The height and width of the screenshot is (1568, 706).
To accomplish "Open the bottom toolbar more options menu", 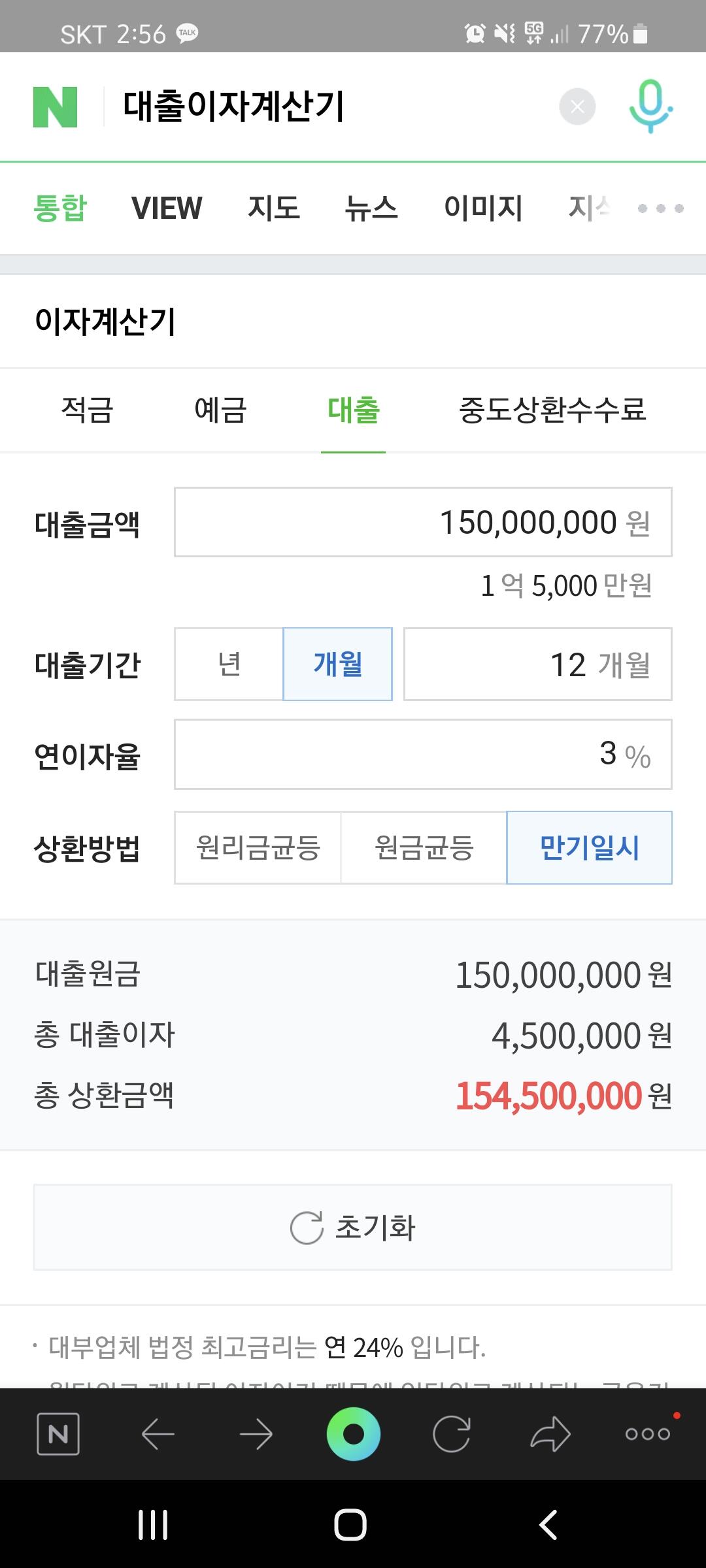I will pos(647,1434).
